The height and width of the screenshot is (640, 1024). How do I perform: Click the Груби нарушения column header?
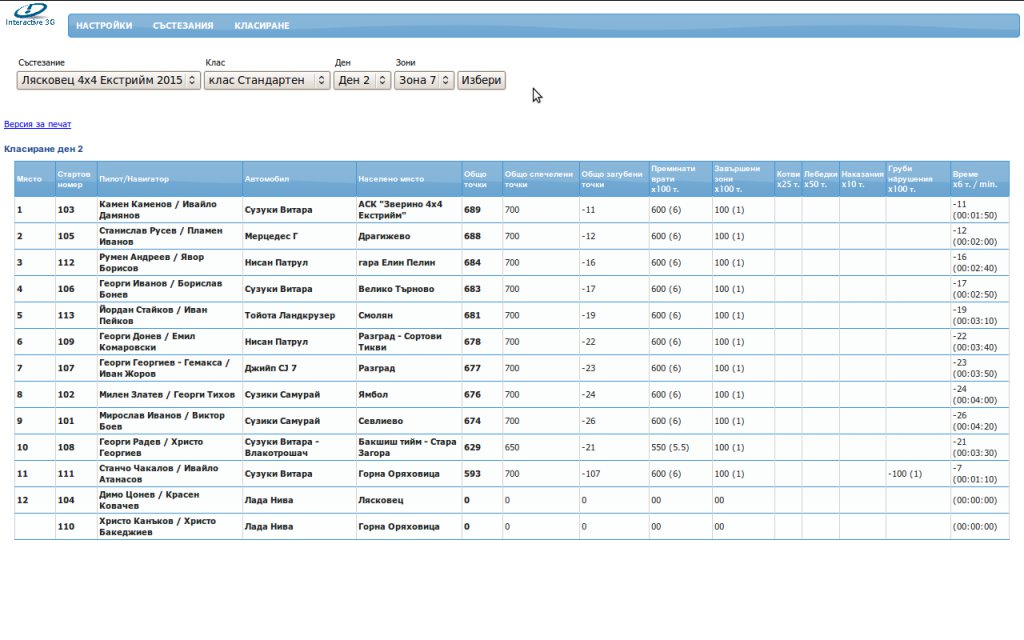coord(918,179)
